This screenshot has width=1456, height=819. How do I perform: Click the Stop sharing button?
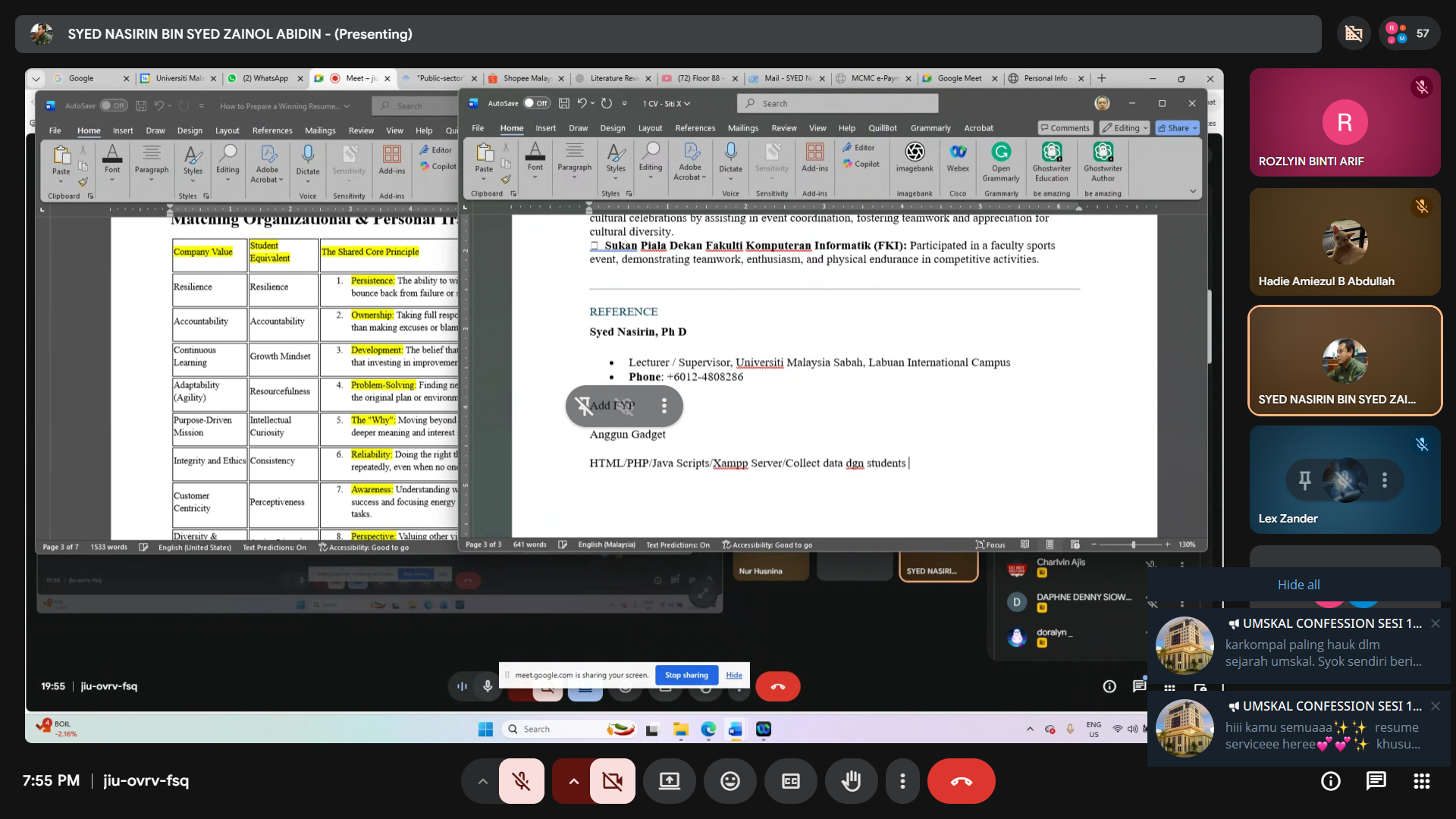pos(686,675)
